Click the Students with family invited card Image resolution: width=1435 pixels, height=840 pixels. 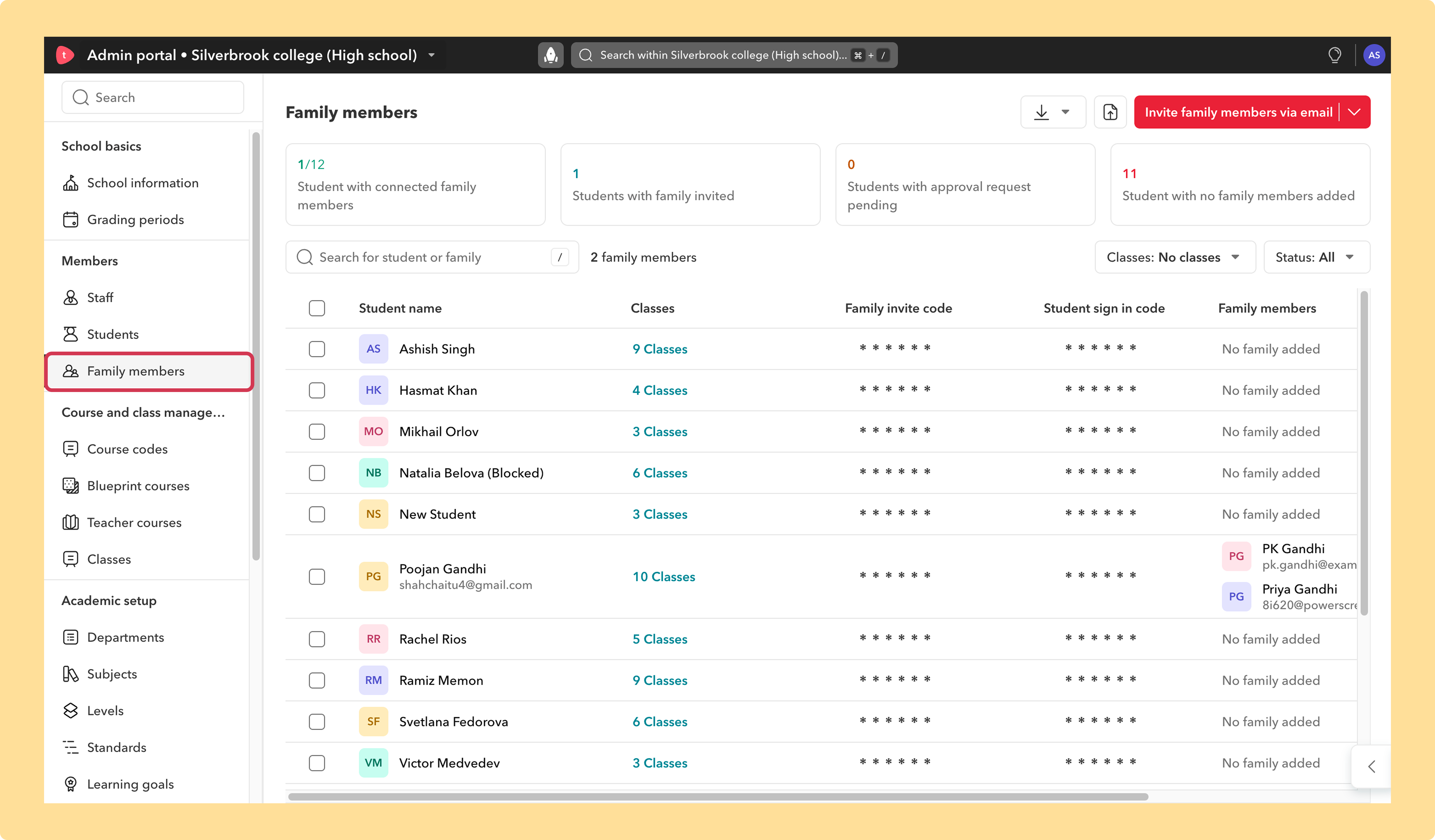point(690,185)
